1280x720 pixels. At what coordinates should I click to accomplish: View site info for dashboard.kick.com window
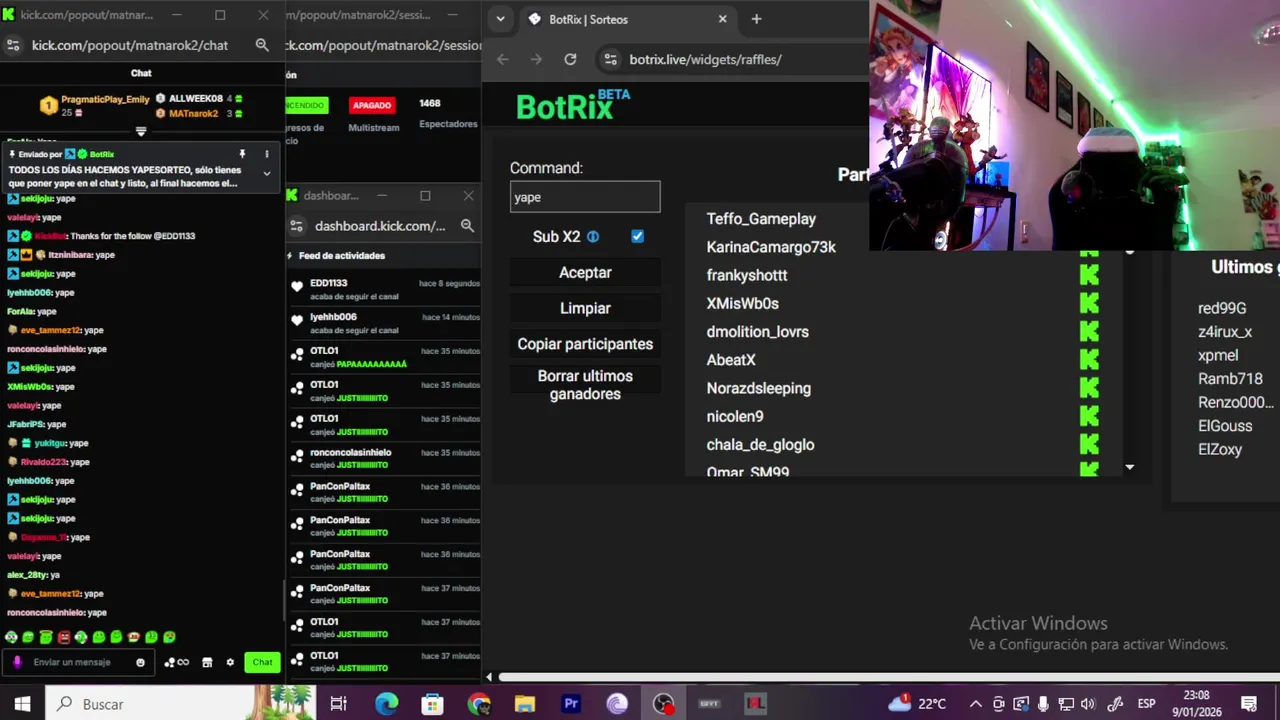(296, 226)
